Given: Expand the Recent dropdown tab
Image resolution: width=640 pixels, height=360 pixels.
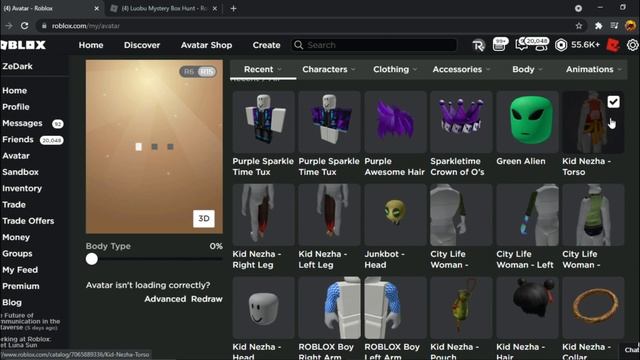Looking at the screenshot, I should (x=263, y=69).
